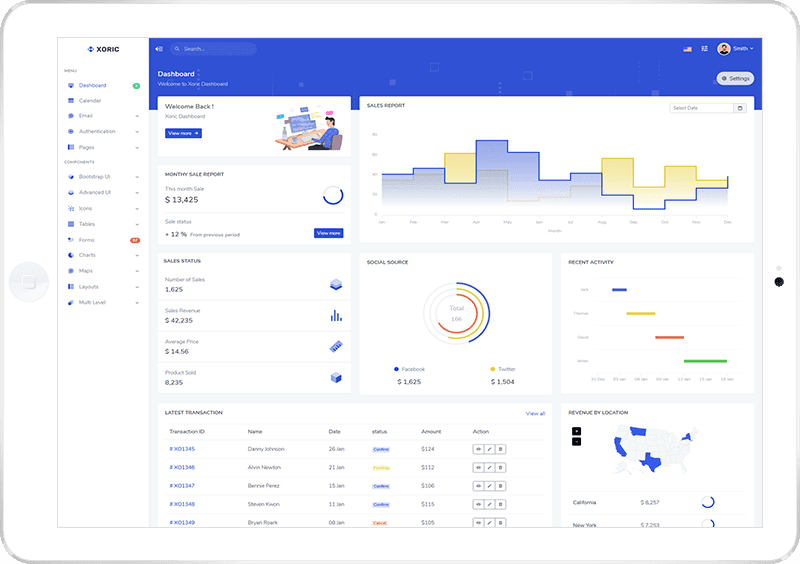Zoom out on the revenue map

point(576,441)
